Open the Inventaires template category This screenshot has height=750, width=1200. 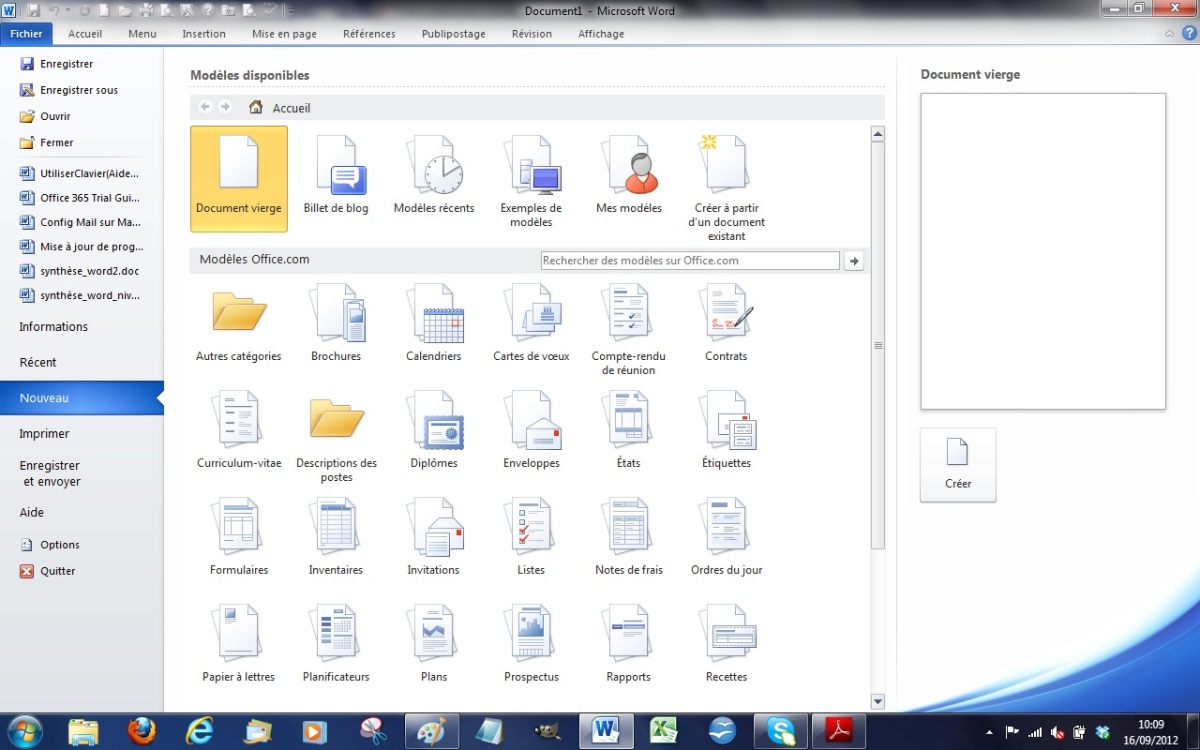(x=336, y=537)
